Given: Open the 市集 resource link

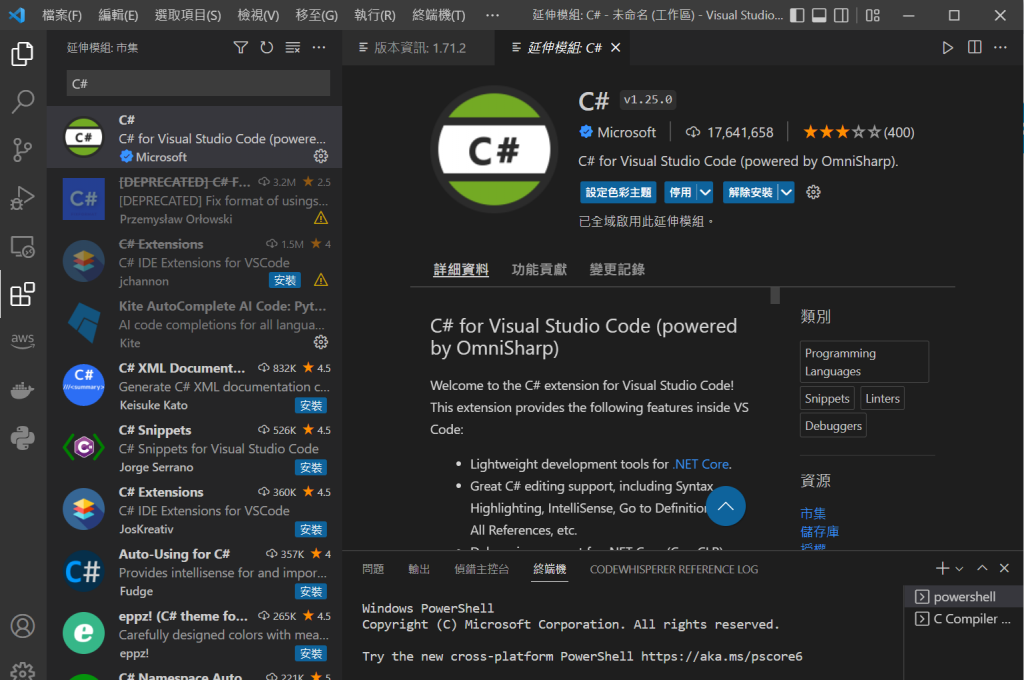Looking at the screenshot, I should (813, 513).
